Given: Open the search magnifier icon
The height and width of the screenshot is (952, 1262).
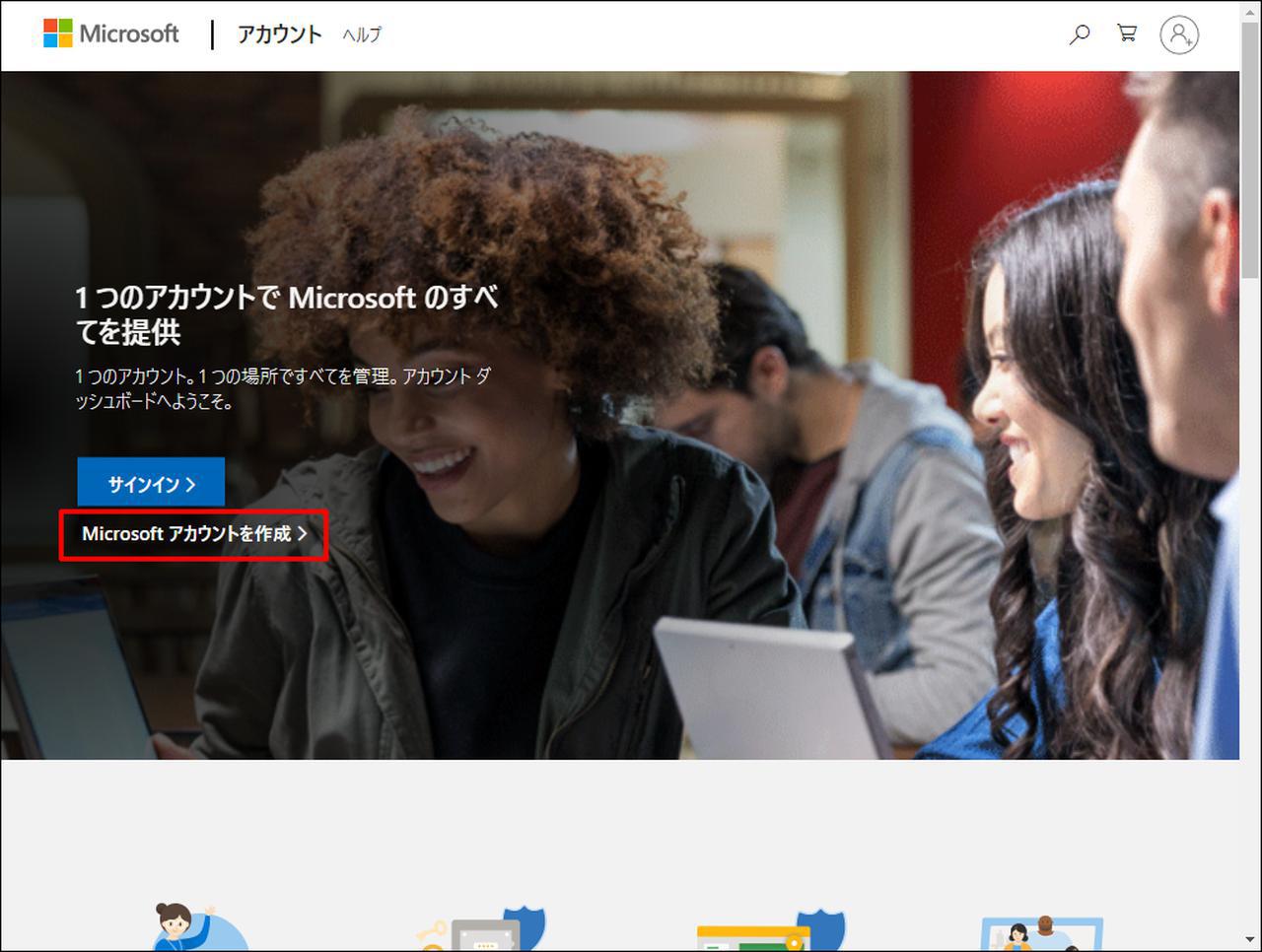Looking at the screenshot, I should [x=1080, y=34].
